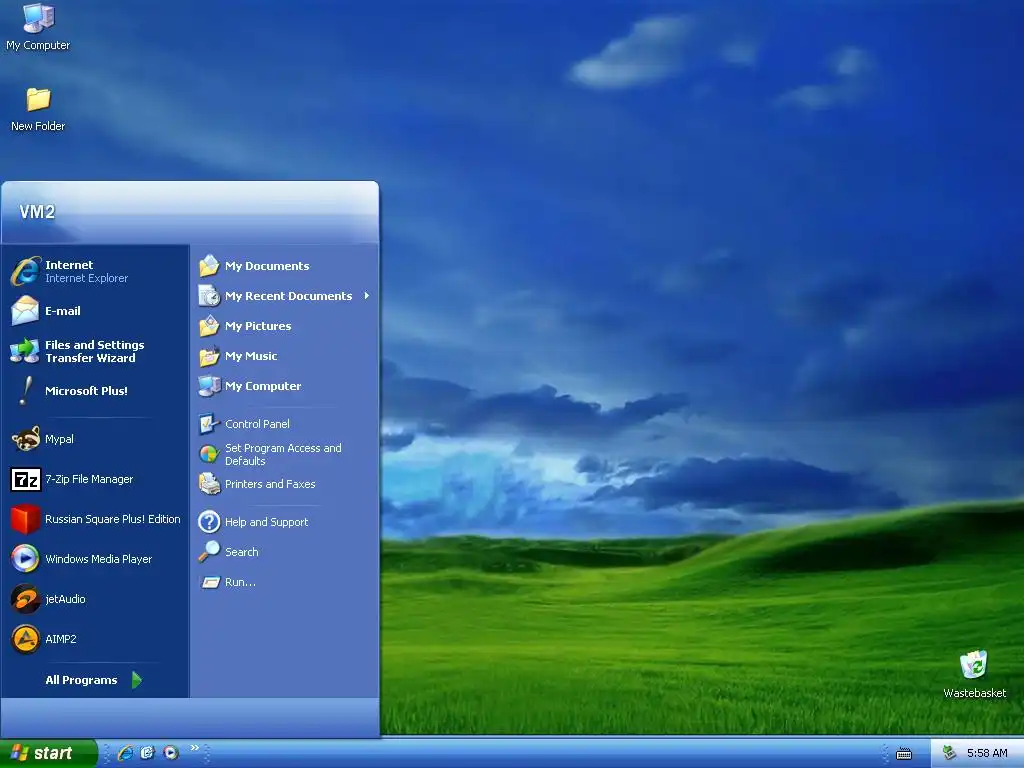Launch Windows Media Player from the Start menu
Image resolution: width=1024 pixels, height=768 pixels.
[95, 559]
